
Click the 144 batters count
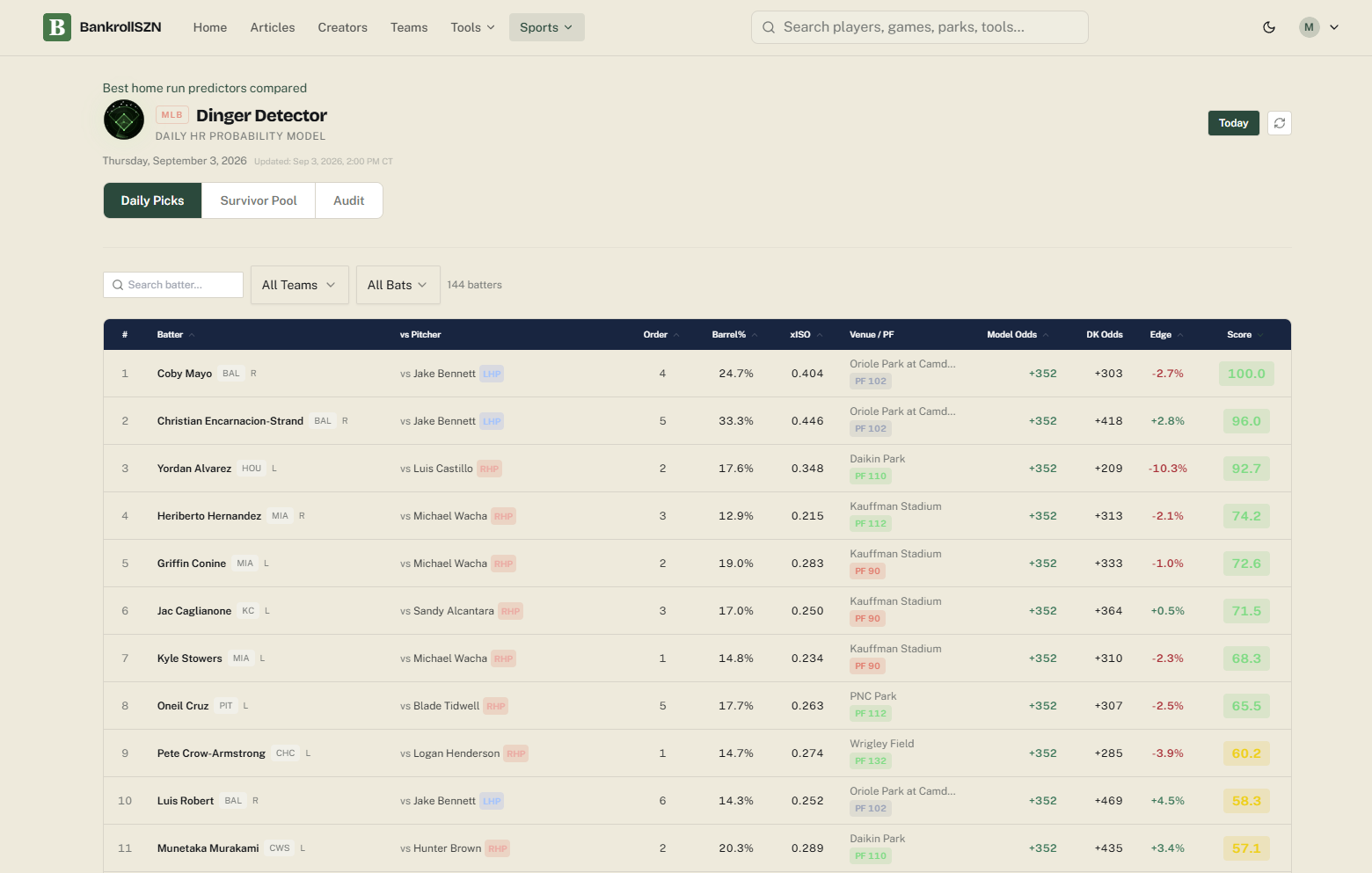pos(474,285)
